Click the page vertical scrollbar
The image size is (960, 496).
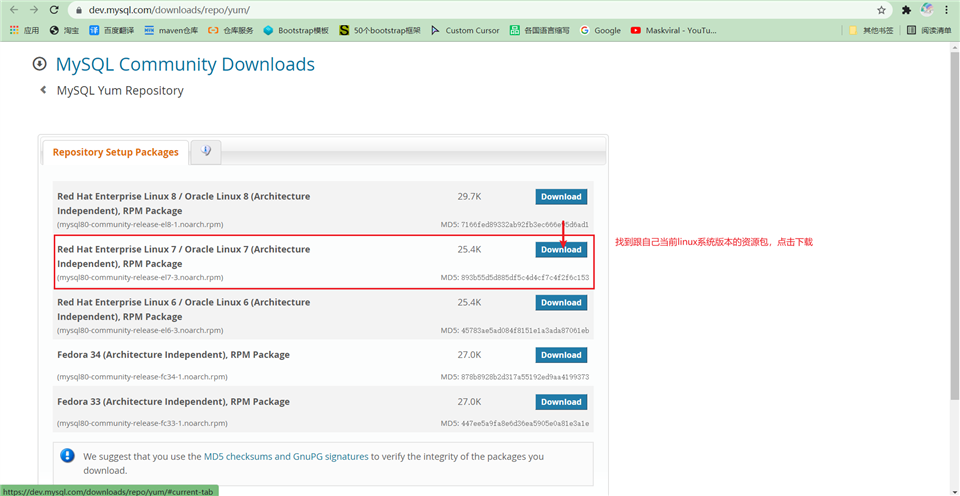click(954, 225)
